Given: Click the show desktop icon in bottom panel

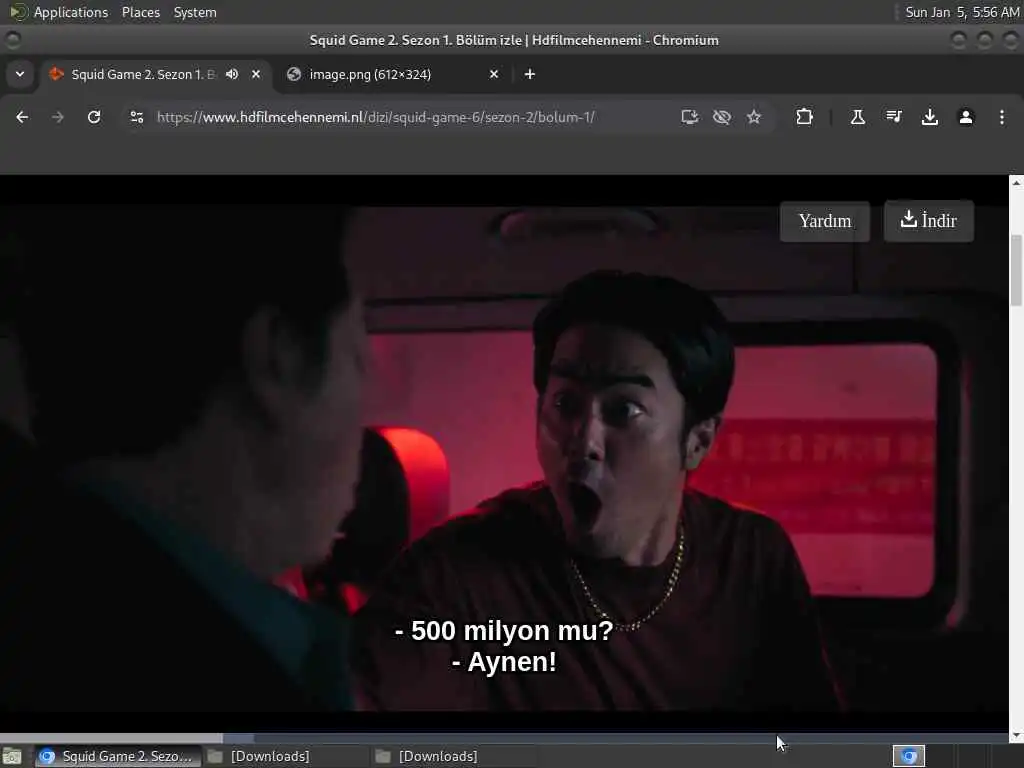Looking at the screenshot, I should point(12,756).
